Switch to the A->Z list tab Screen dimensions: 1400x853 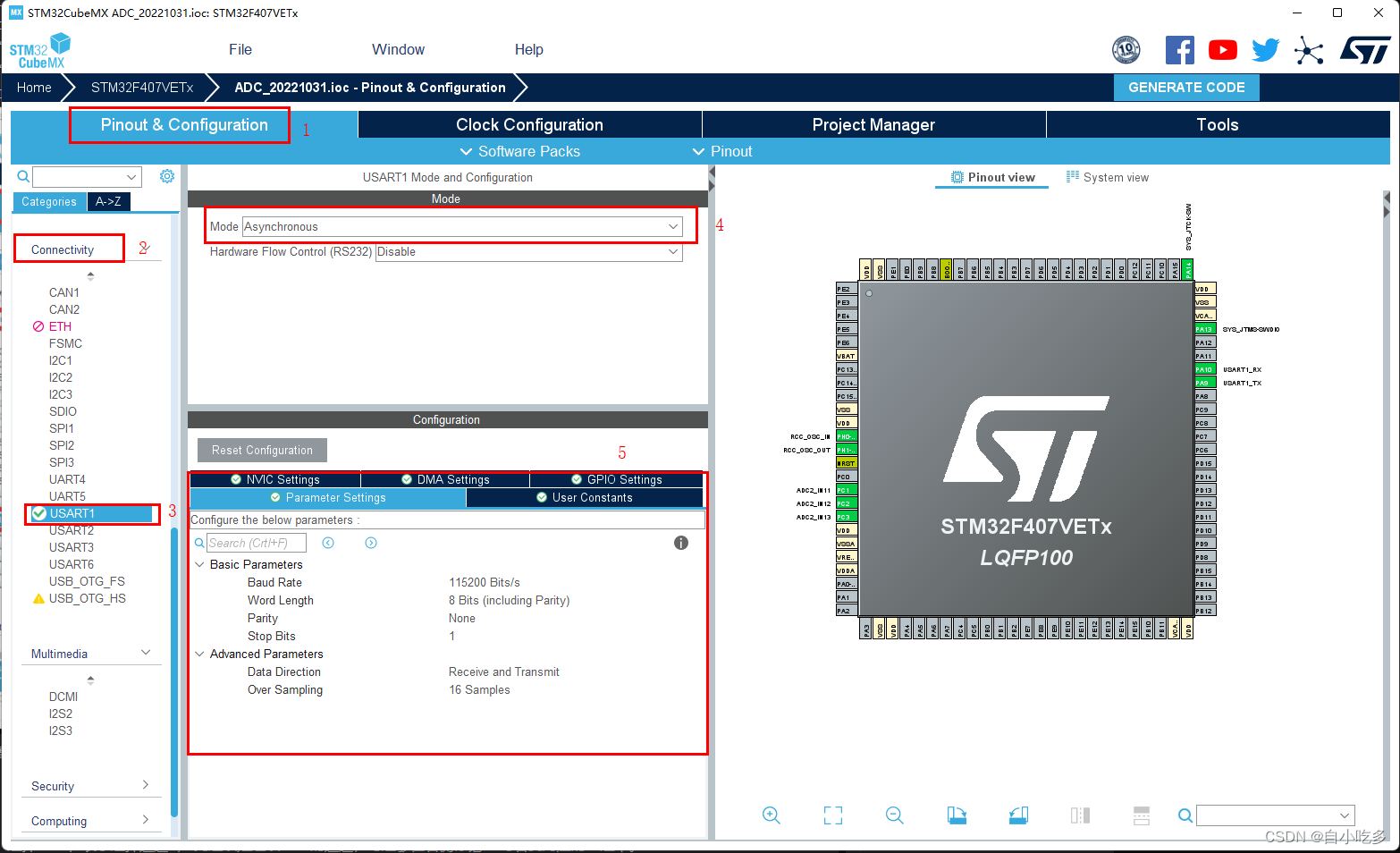point(109,201)
